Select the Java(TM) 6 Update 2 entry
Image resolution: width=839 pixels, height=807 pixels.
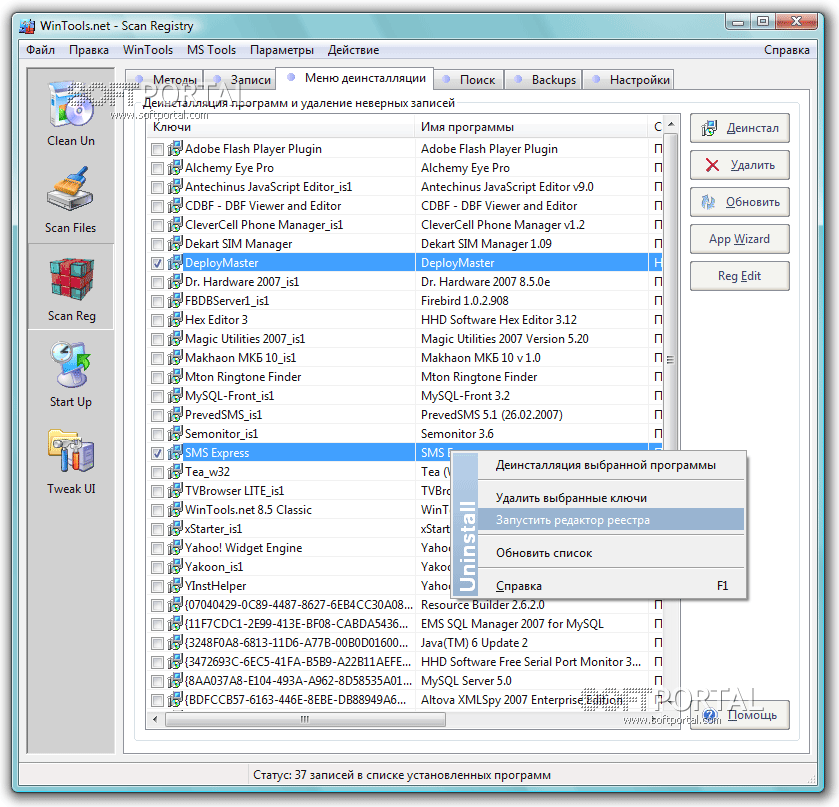474,643
